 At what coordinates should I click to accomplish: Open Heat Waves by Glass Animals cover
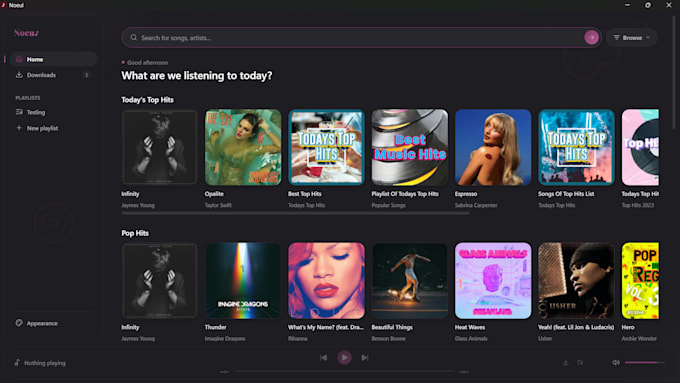tap(493, 281)
